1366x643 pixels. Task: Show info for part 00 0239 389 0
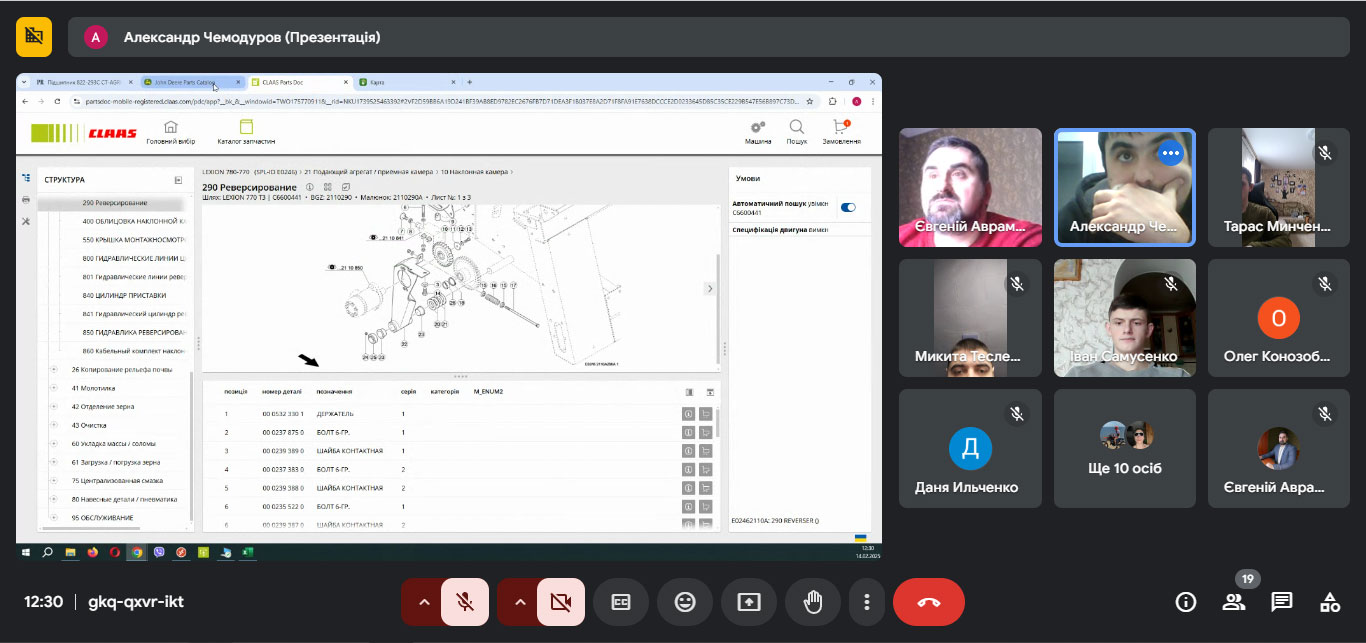pos(688,451)
